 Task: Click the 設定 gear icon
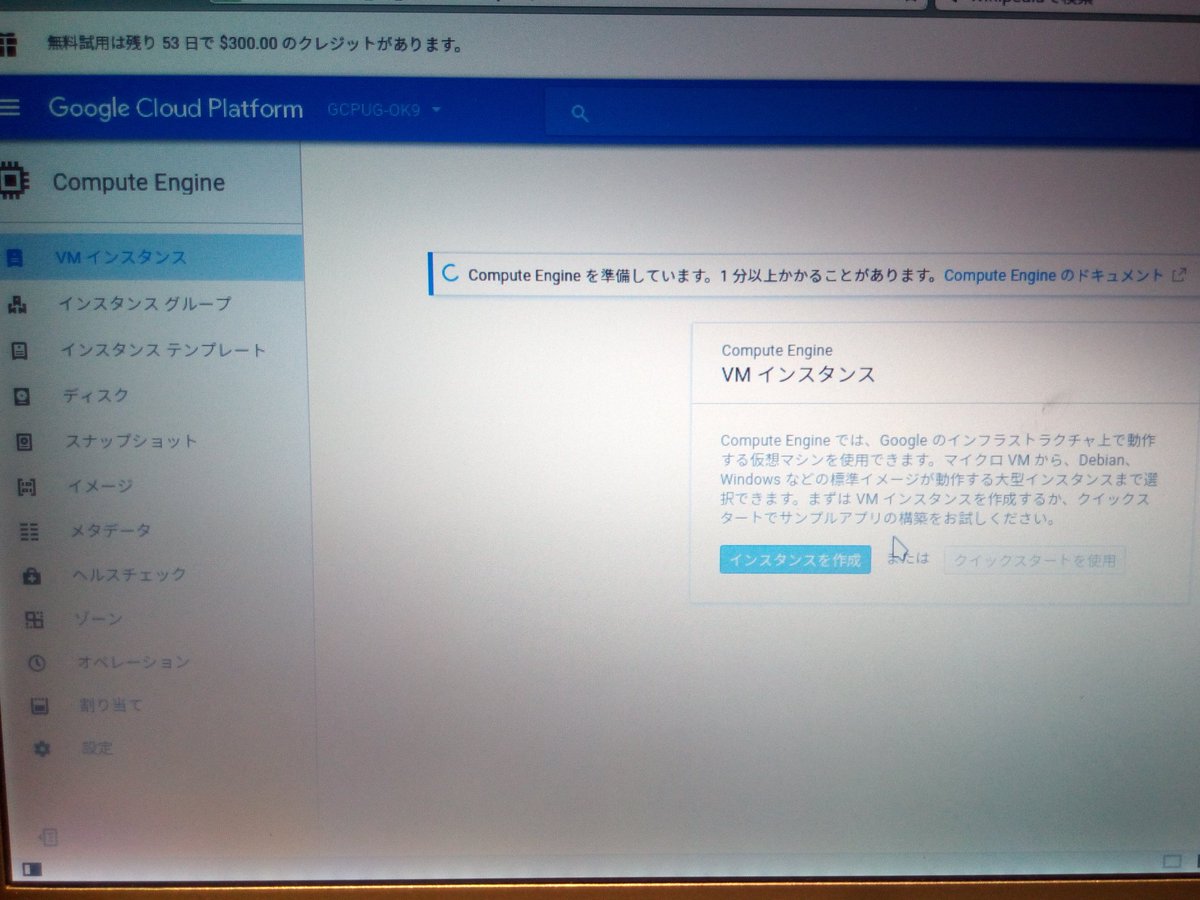coord(42,748)
